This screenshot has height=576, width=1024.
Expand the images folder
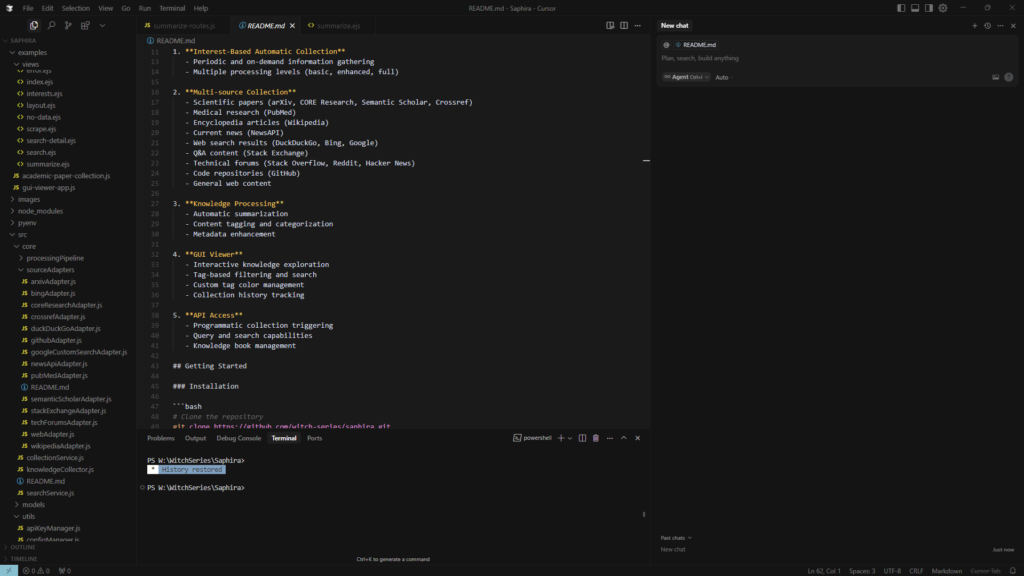[29, 200]
